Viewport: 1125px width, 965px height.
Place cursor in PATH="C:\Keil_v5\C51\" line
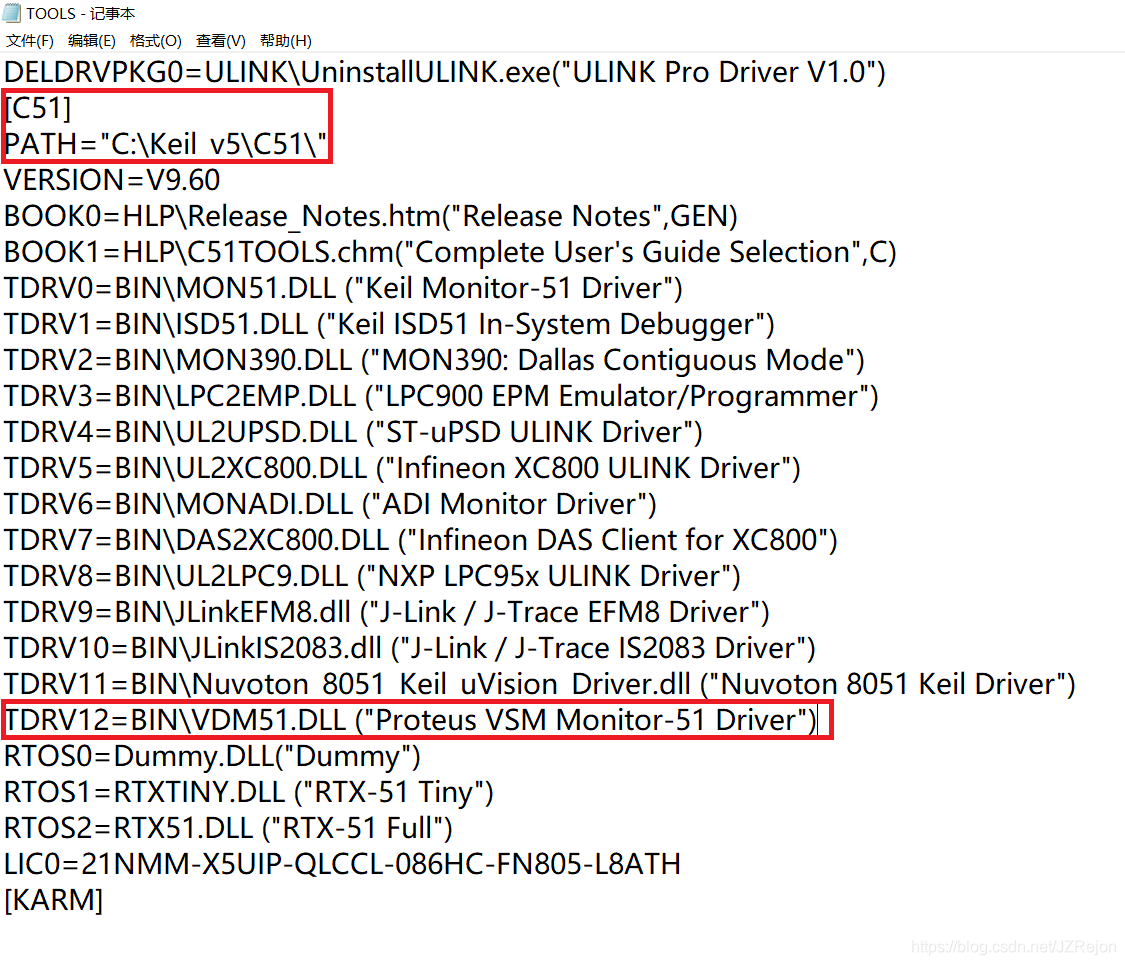click(x=166, y=144)
